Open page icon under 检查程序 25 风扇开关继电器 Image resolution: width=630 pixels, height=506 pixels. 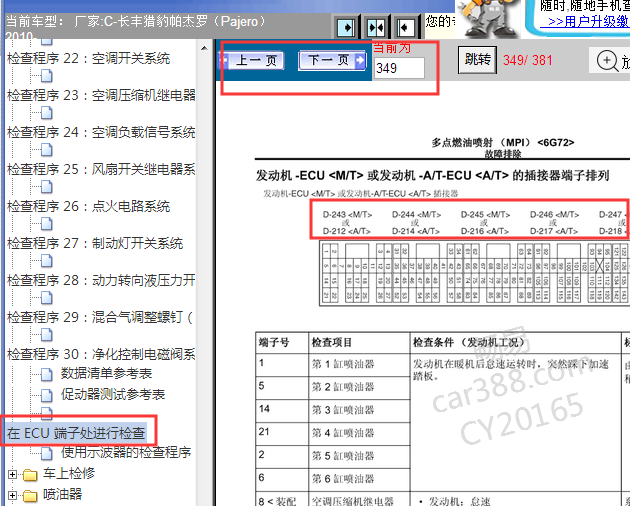pyautogui.click(x=47, y=187)
